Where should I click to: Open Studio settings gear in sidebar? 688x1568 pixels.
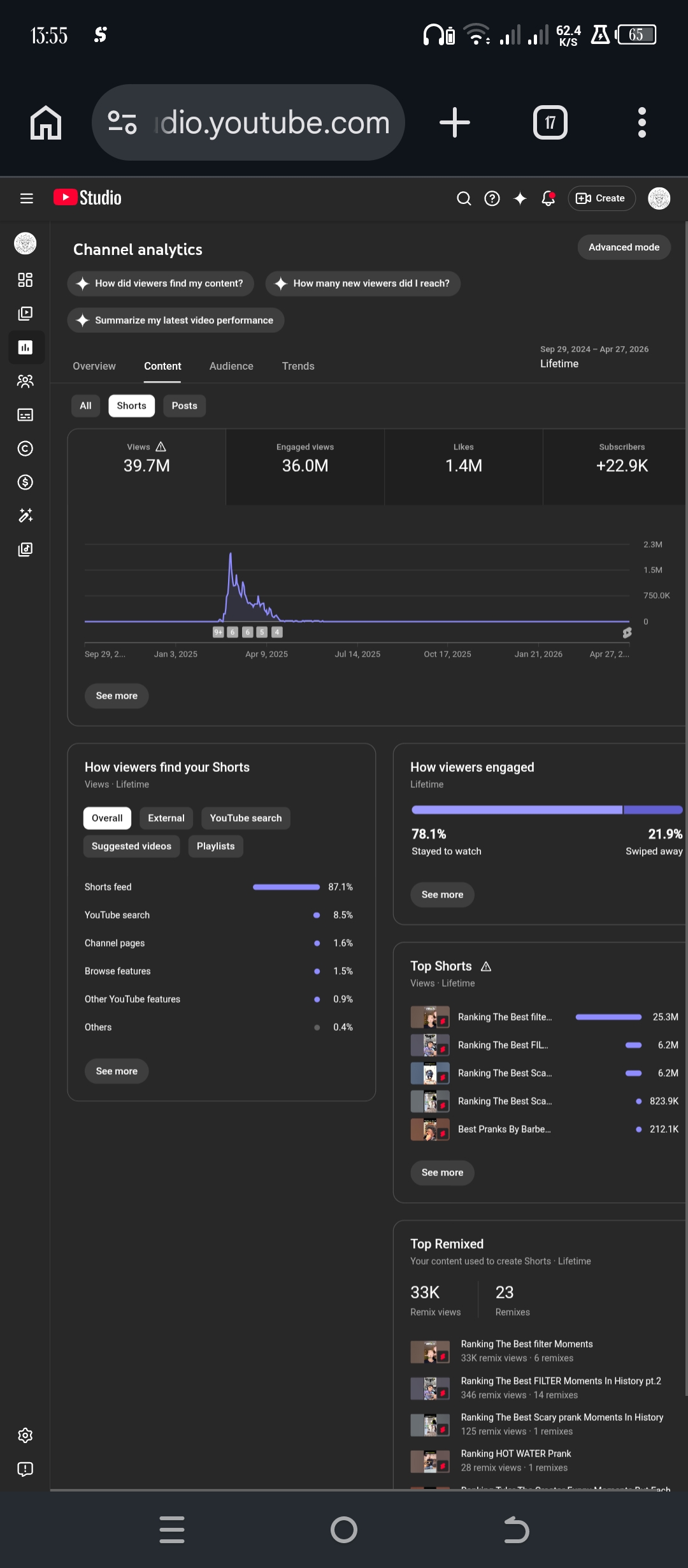(25, 1435)
